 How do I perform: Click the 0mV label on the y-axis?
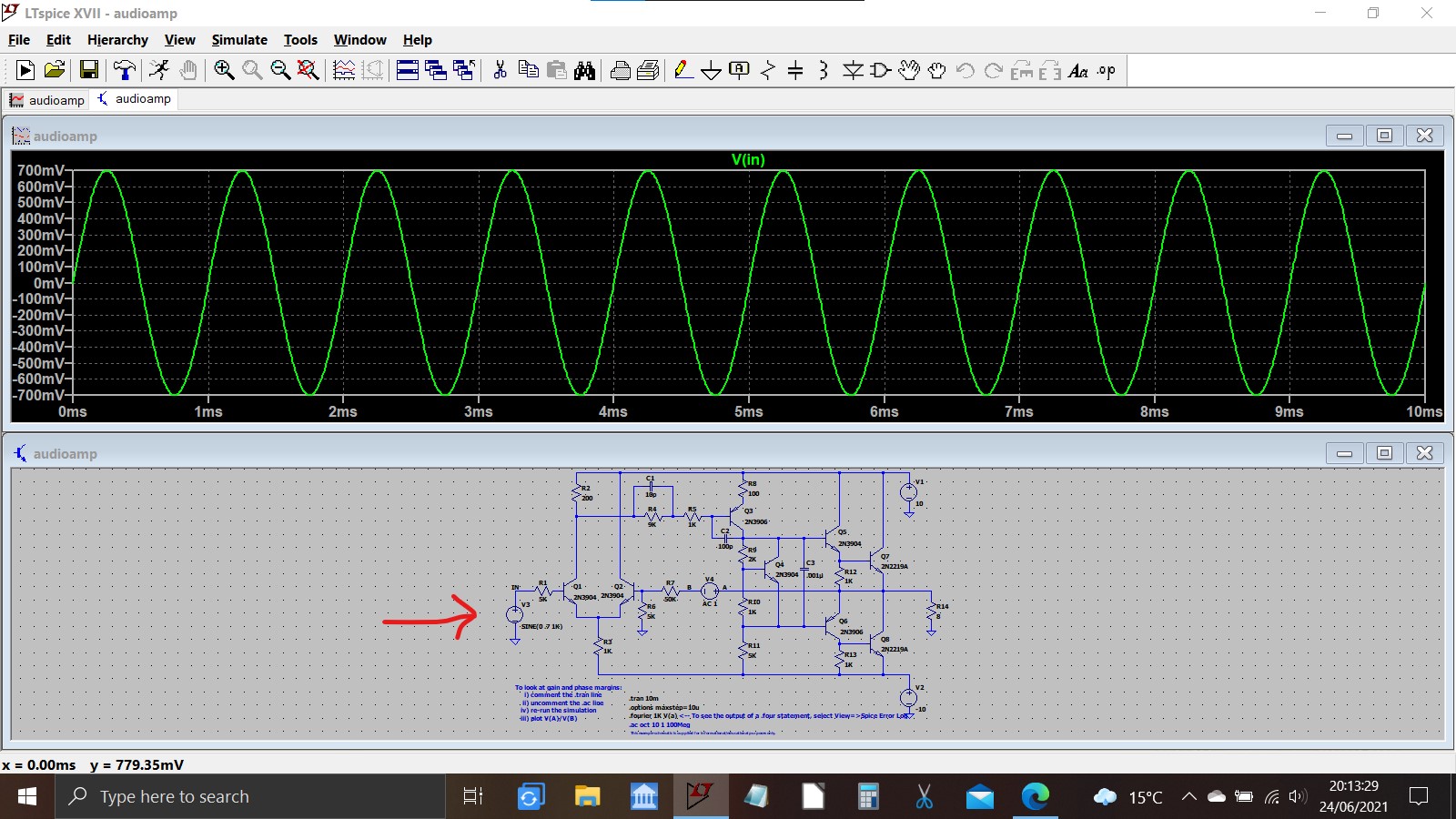pos(49,283)
